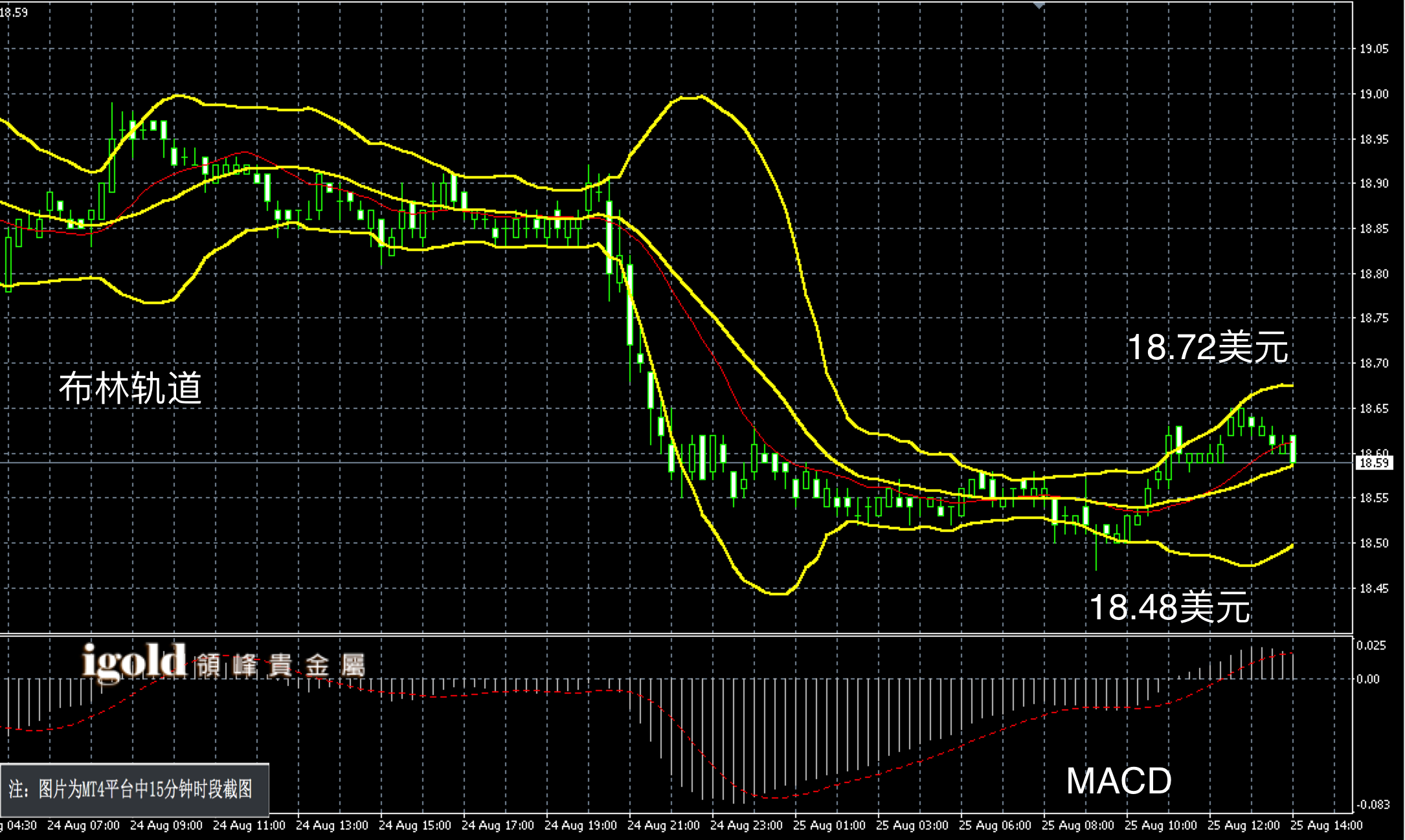Click the 25 Aug 14:00 time label
This screenshot has width=1405, height=840.
pyautogui.click(x=1326, y=826)
